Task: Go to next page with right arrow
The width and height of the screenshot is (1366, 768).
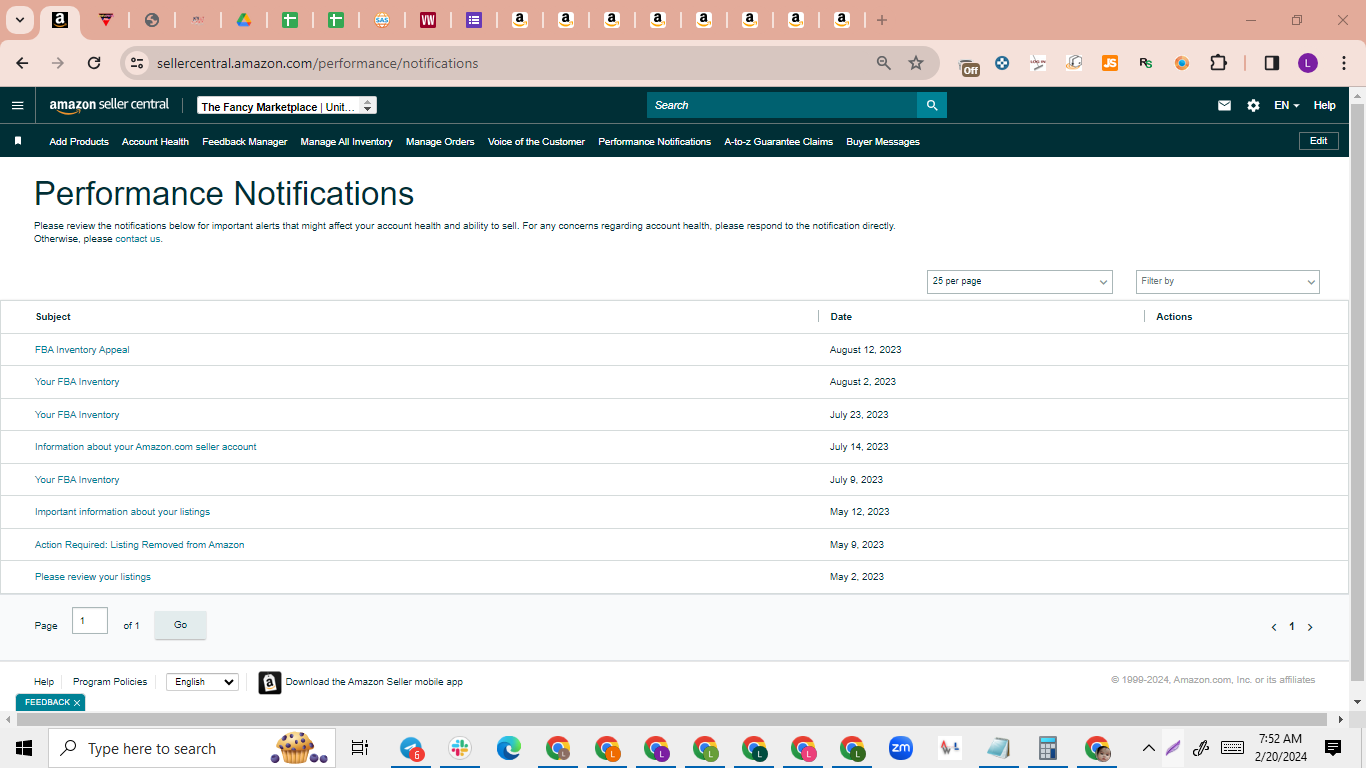Action: pos(1310,627)
